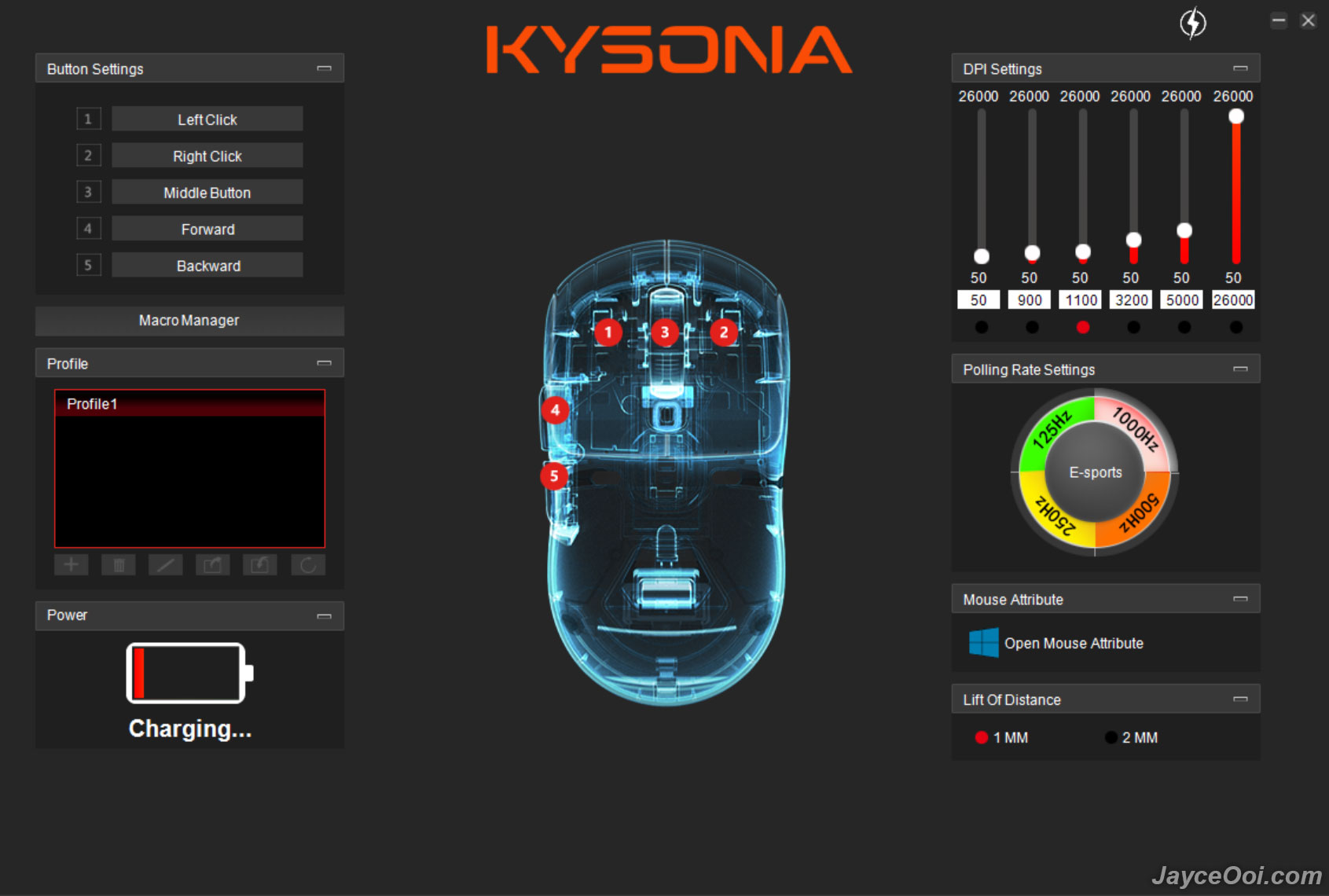This screenshot has height=896, width=1329.
Task: Click the DPI slider handle above 3200
Action: pyautogui.click(x=1133, y=240)
